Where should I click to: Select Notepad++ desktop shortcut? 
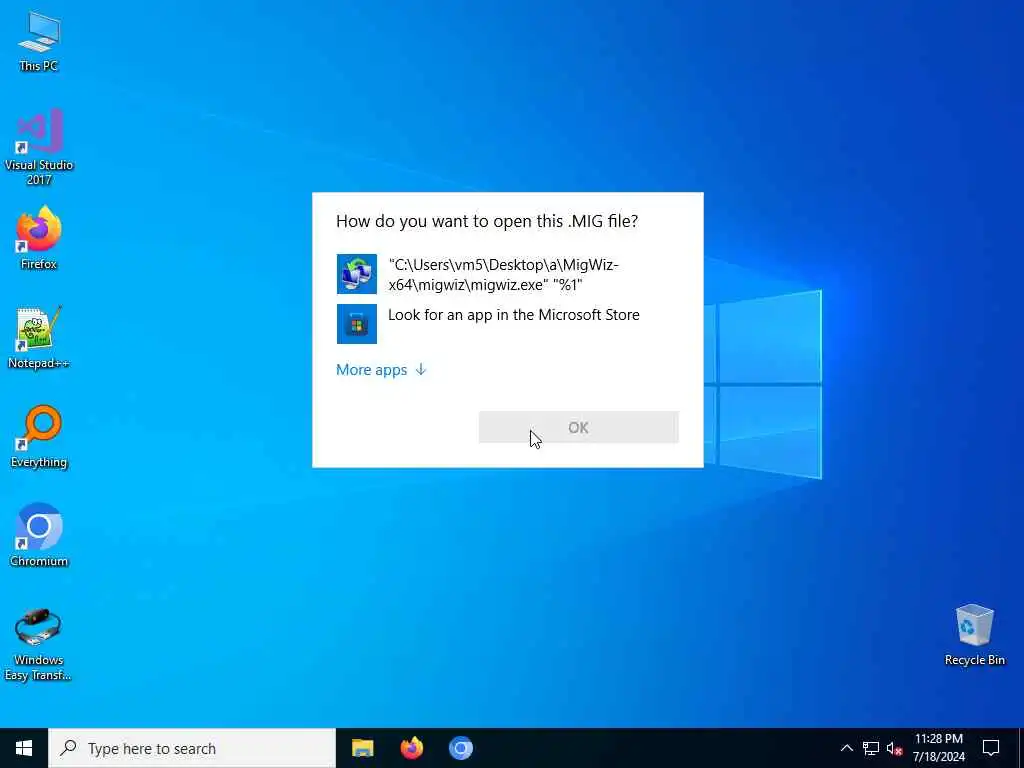pos(39,338)
